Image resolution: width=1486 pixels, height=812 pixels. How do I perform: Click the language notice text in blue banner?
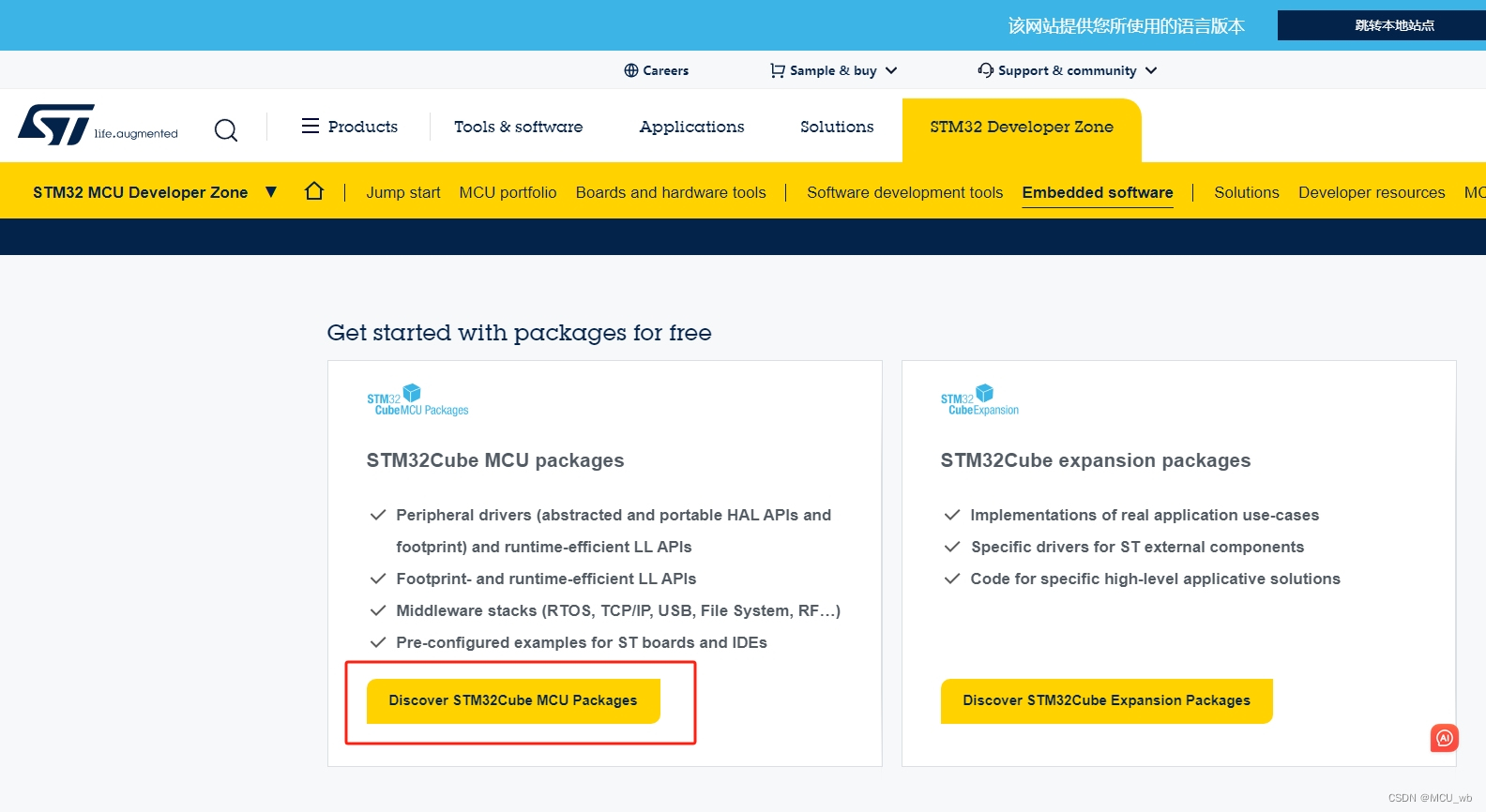click(1127, 25)
